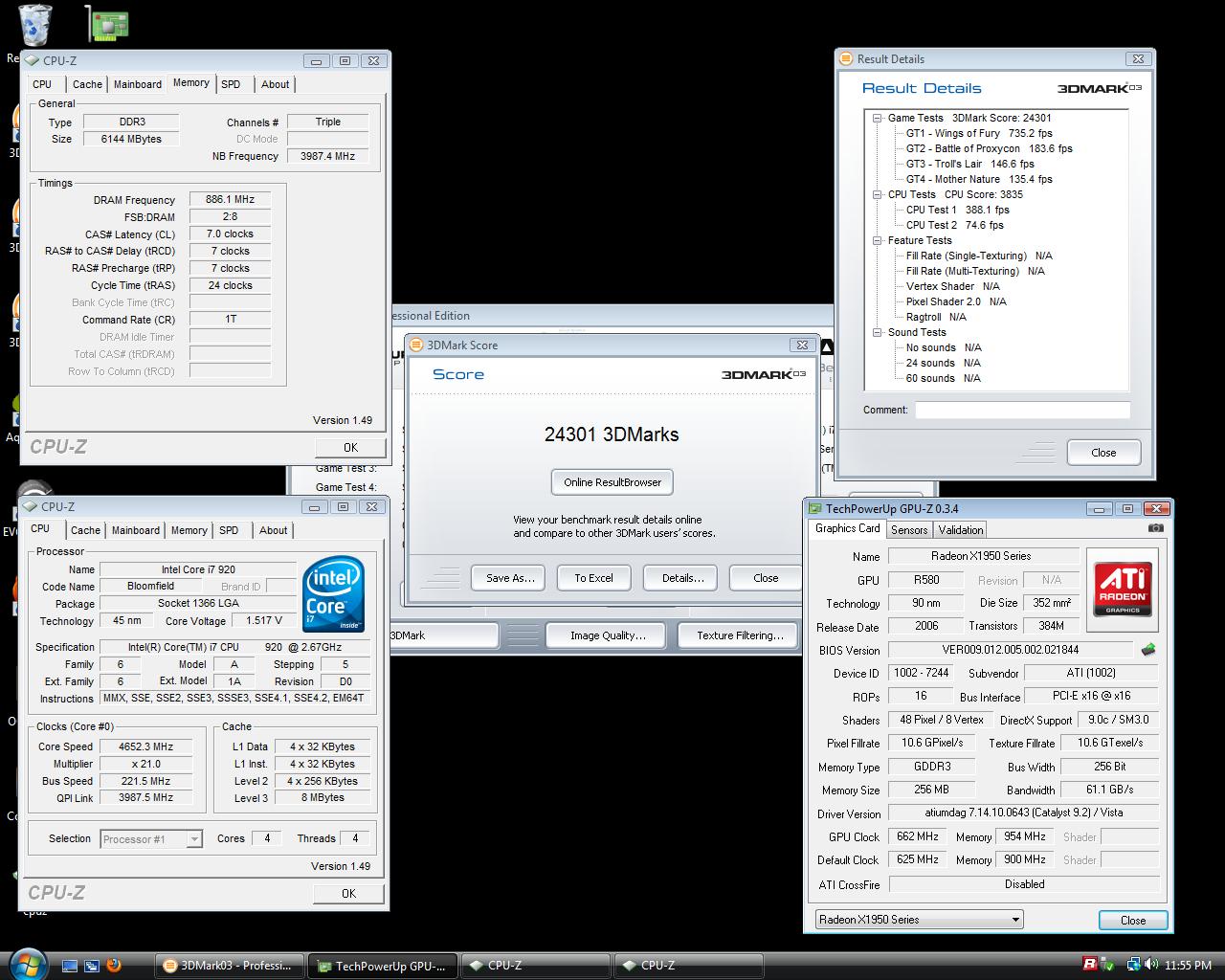Select Pixel Shader 2.0 row
This screenshot has width=1225, height=980.
tap(956, 301)
